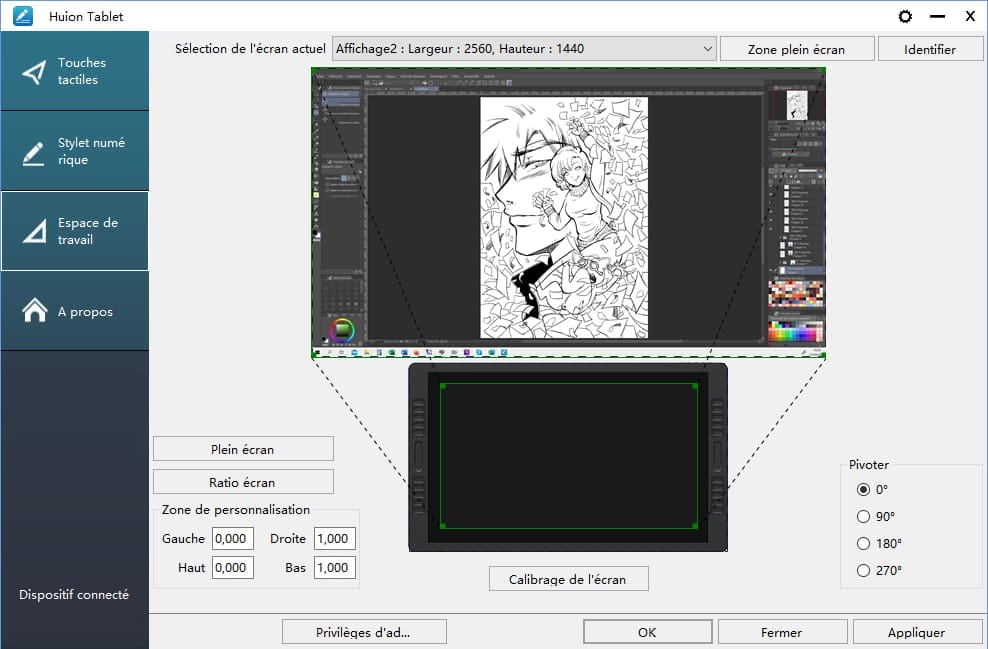Click the Privilèges d'ad... button
Viewport: 988px width, 649px height.
(364, 632)
